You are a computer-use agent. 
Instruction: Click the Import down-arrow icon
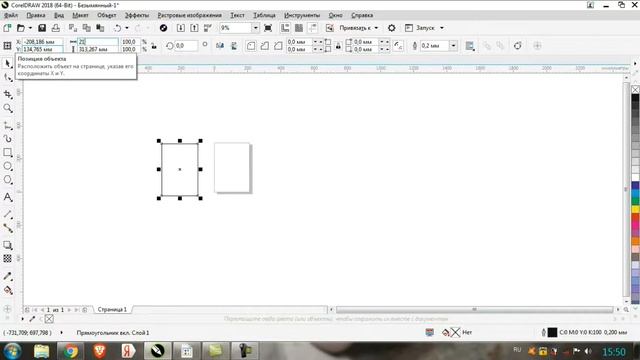[181, 28]
